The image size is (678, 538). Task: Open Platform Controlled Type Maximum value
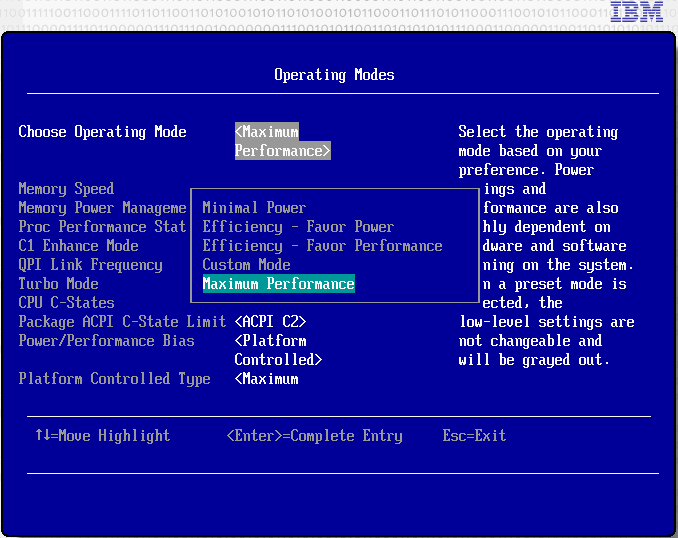(266, 379)
